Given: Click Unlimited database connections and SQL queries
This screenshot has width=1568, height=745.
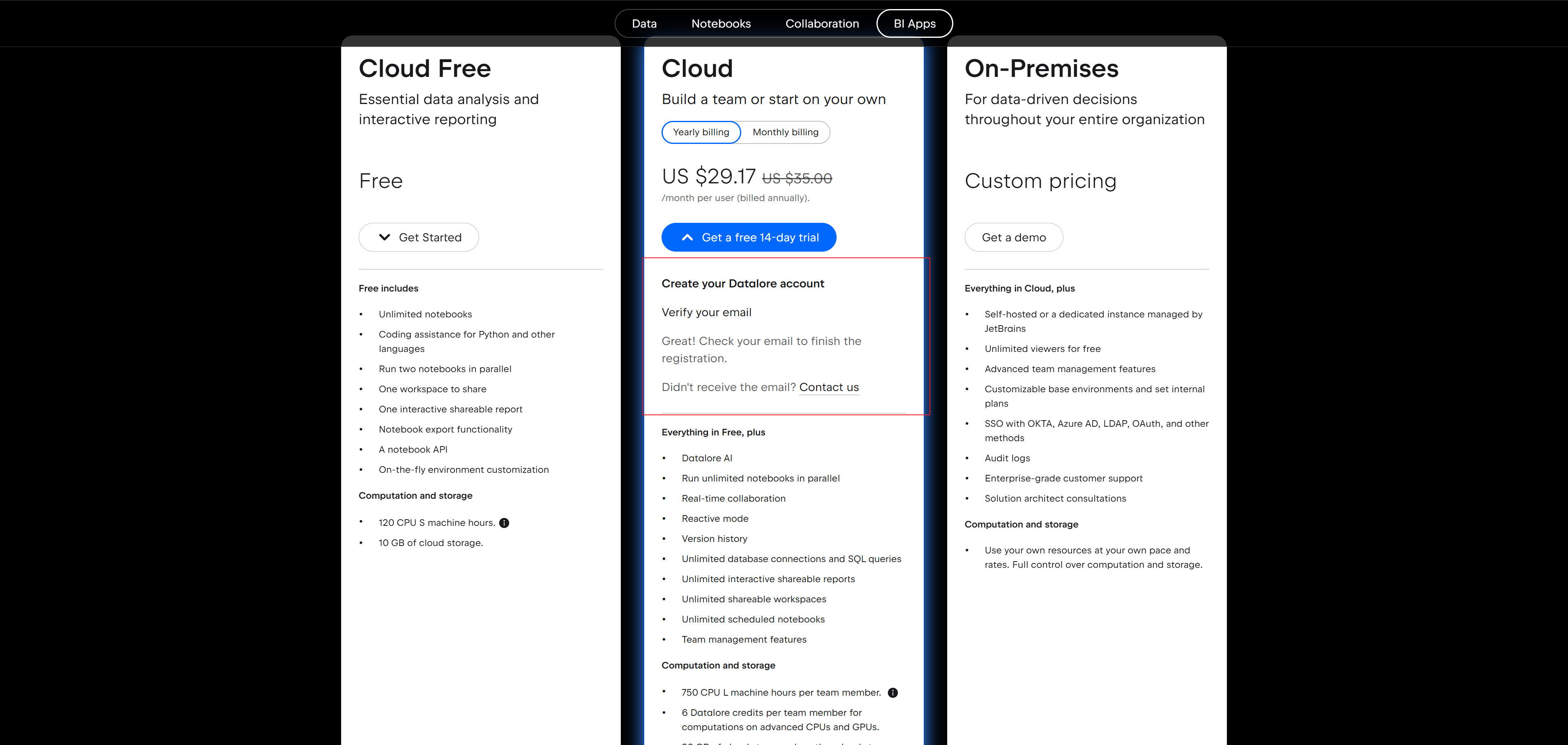Looking at the screenshot, I should coord(791,559).
